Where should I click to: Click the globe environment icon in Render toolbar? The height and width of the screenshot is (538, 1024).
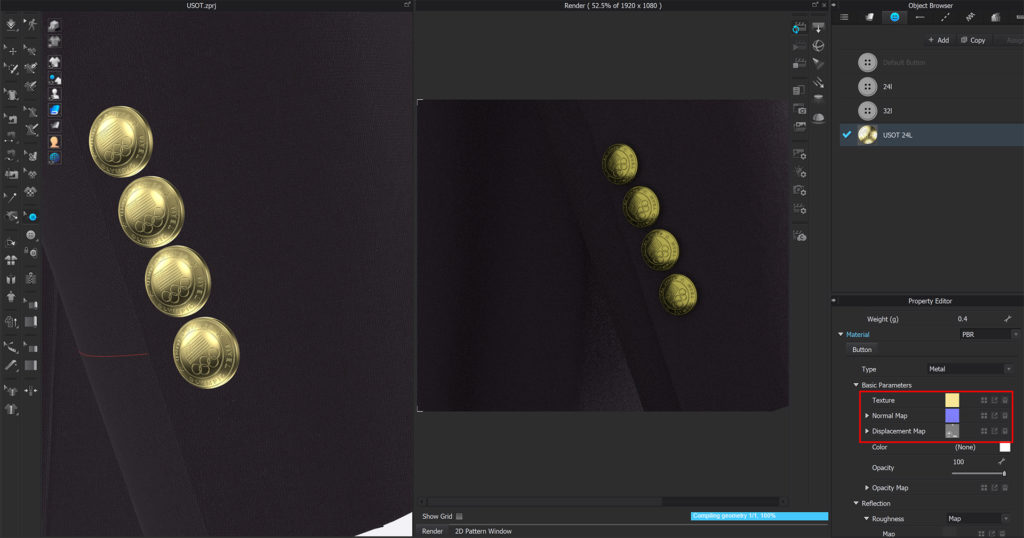coord(818,46)
